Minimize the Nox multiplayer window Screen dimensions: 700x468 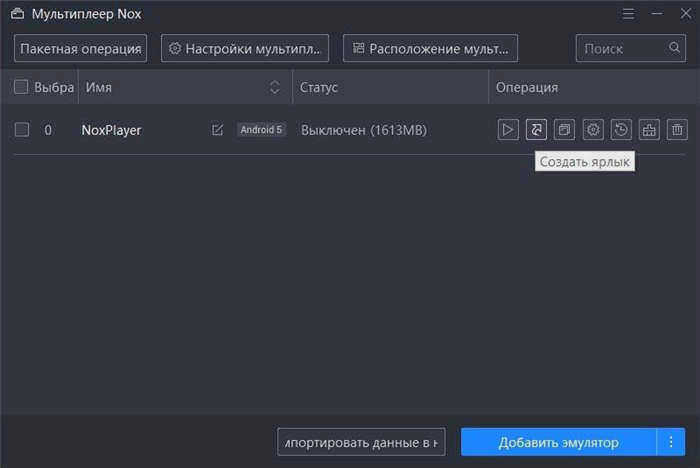coord(657,14)
